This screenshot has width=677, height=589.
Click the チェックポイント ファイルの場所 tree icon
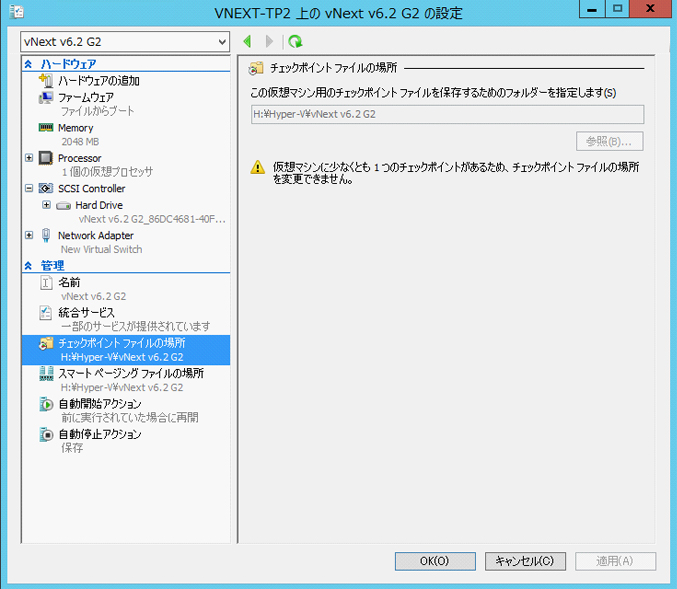[x=46, y=343]
